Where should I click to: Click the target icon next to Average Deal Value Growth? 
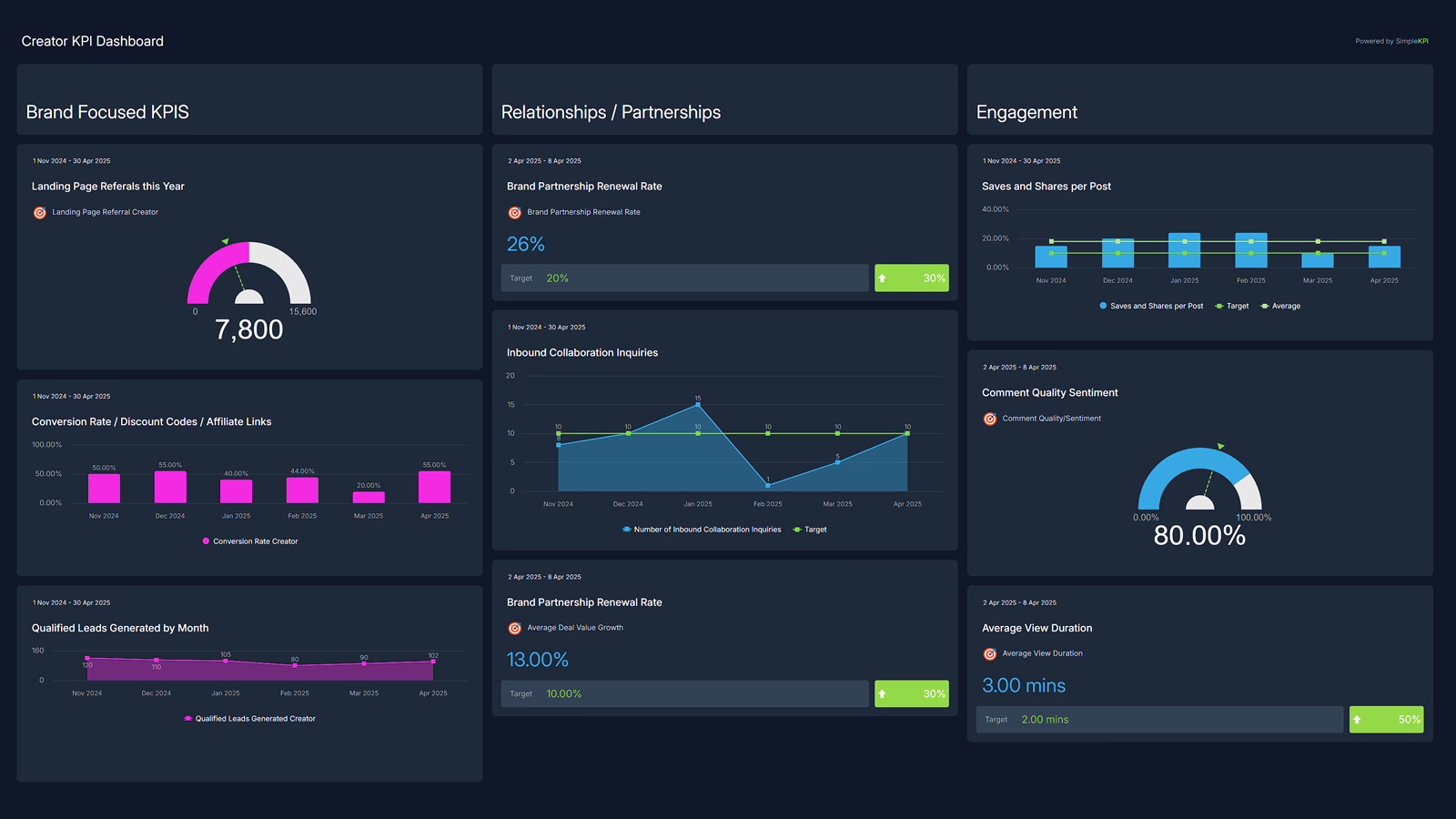click(514, 628)
